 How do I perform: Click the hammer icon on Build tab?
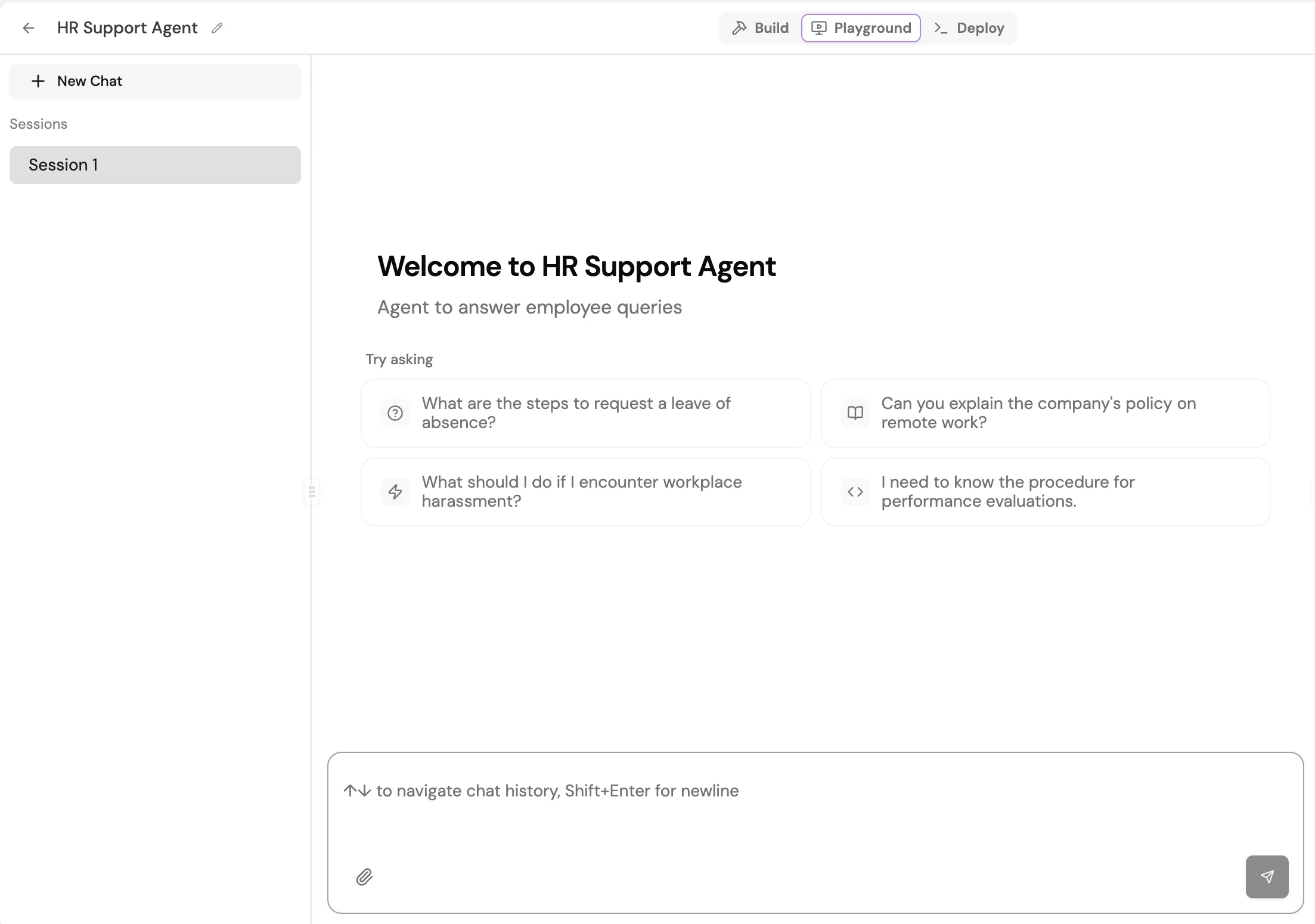click(739, 28)
